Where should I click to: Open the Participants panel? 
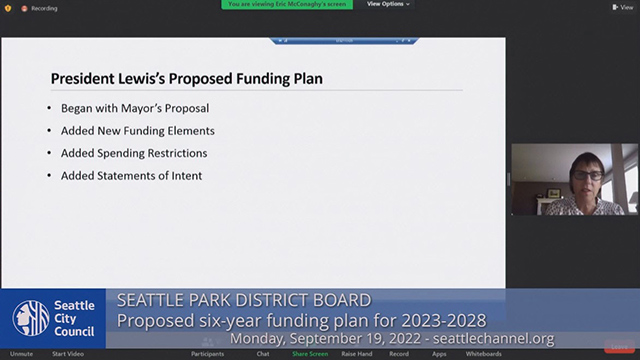coord(207,354)
